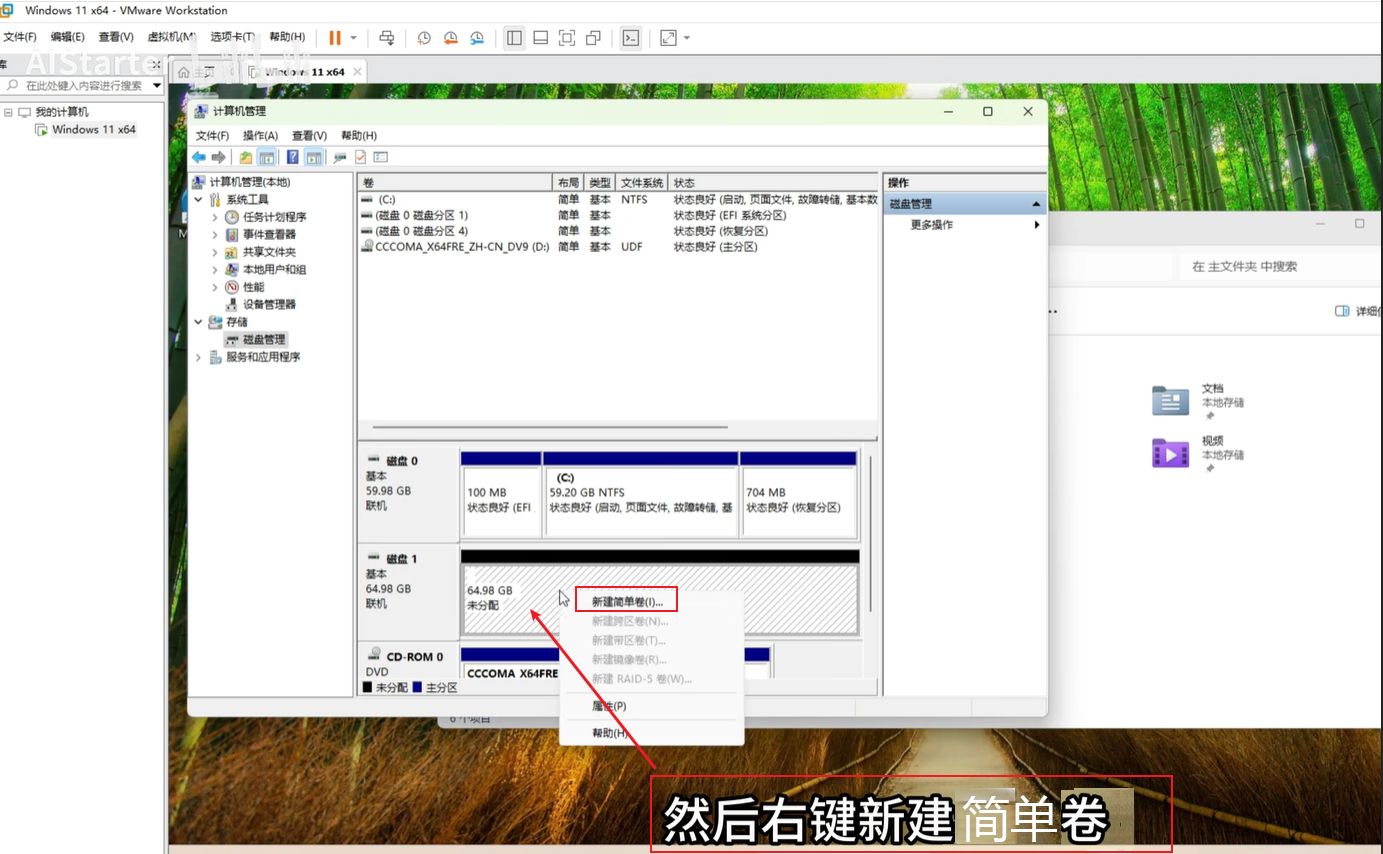Collapse the 系统工具 tree node
Viewport: 1383px width, 854px height.
[198, 200]
